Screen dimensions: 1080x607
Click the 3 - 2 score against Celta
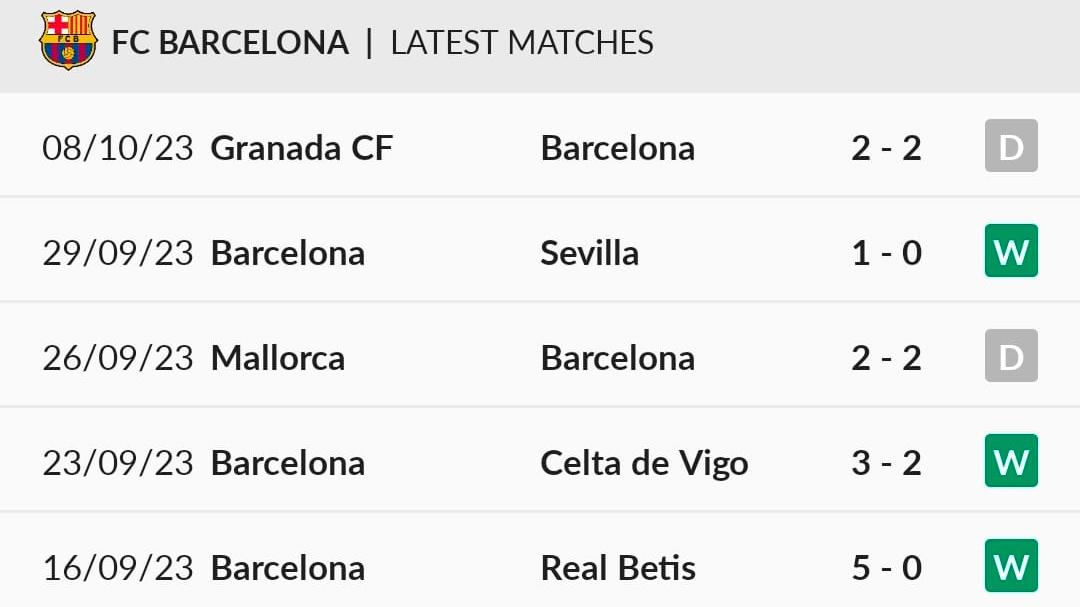click(x=886, y=463)
